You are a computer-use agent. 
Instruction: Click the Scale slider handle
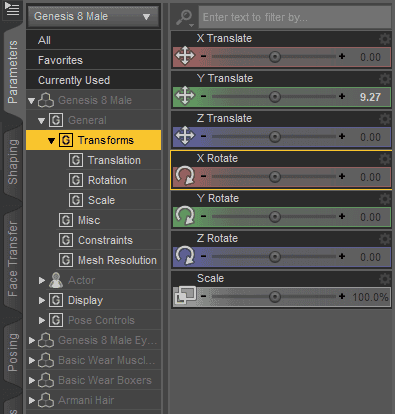[x=275, y=297]
